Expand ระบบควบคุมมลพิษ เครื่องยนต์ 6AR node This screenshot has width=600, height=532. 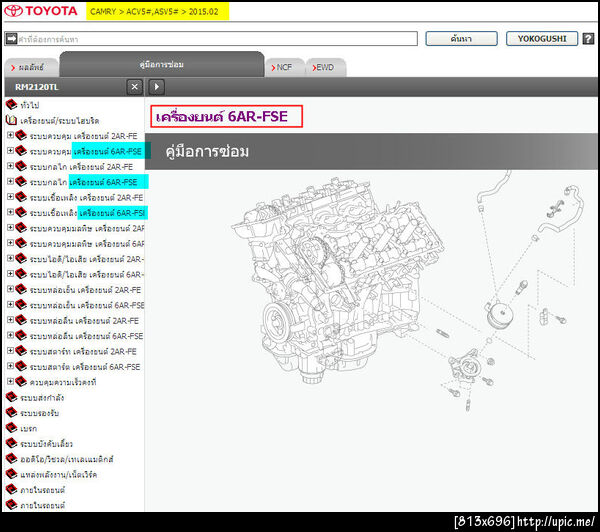[x=10, y=243]
